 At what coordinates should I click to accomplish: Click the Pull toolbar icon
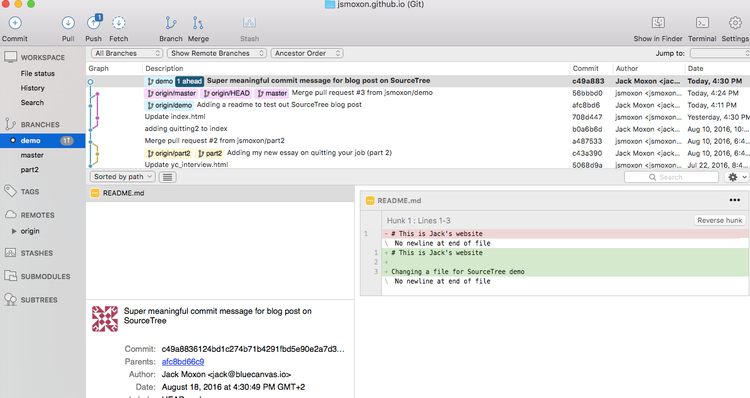click(x=68, y=22)
